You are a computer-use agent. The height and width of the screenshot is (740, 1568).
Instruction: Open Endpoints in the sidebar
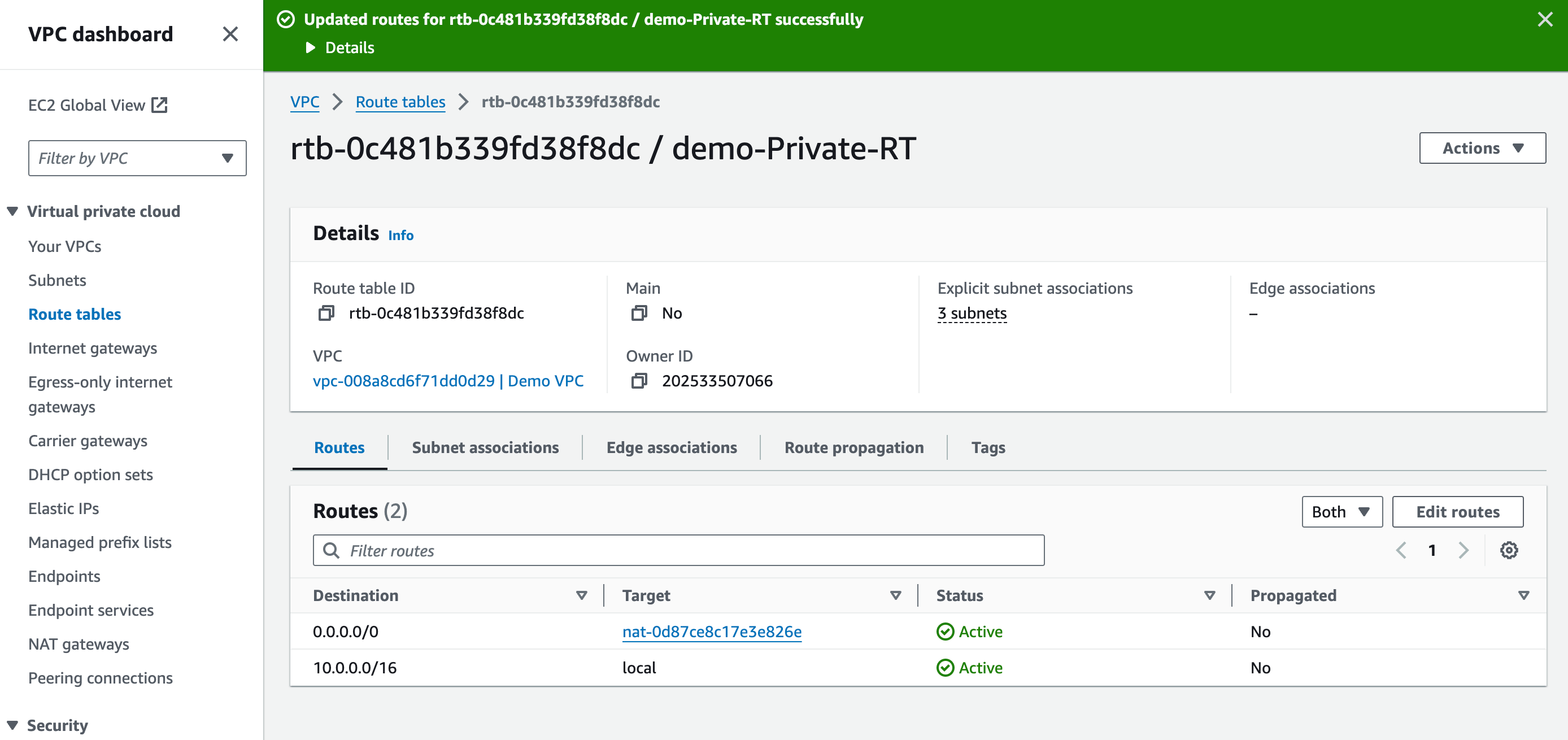click(x=64, y=576)
